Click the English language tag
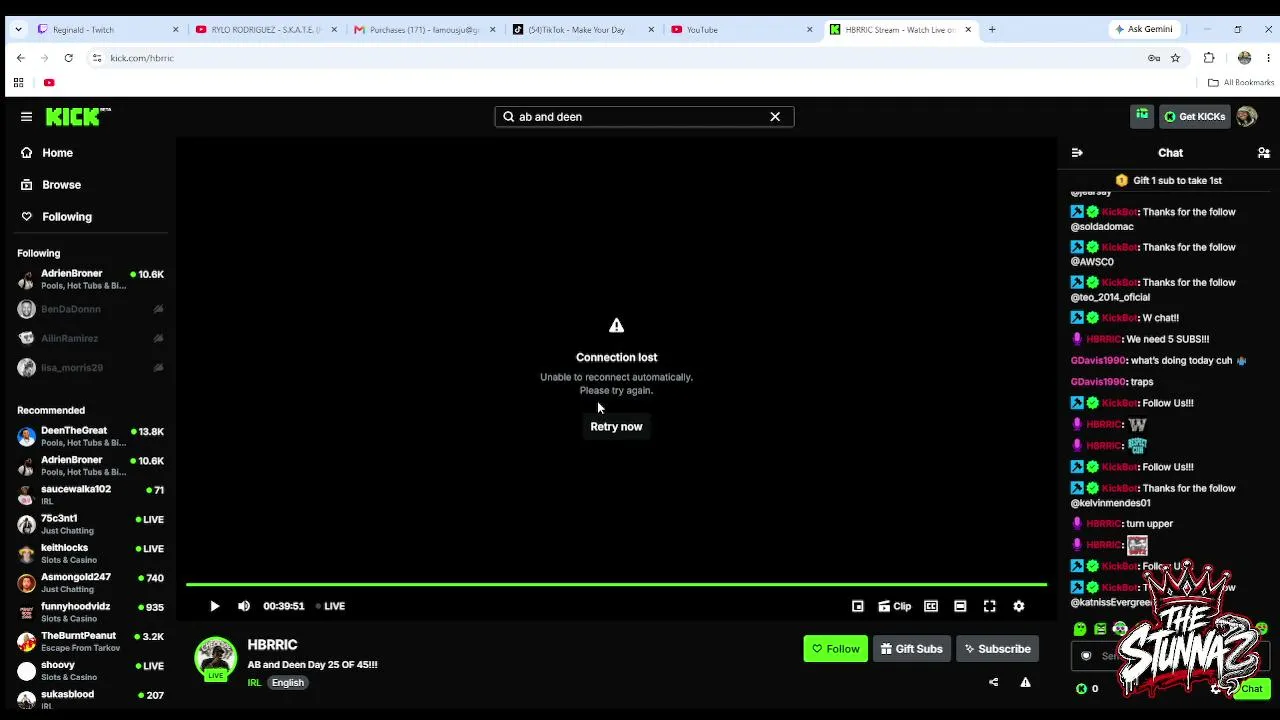Image resolution: width=1280 pixels, height=720 pixels. point(287,683)
